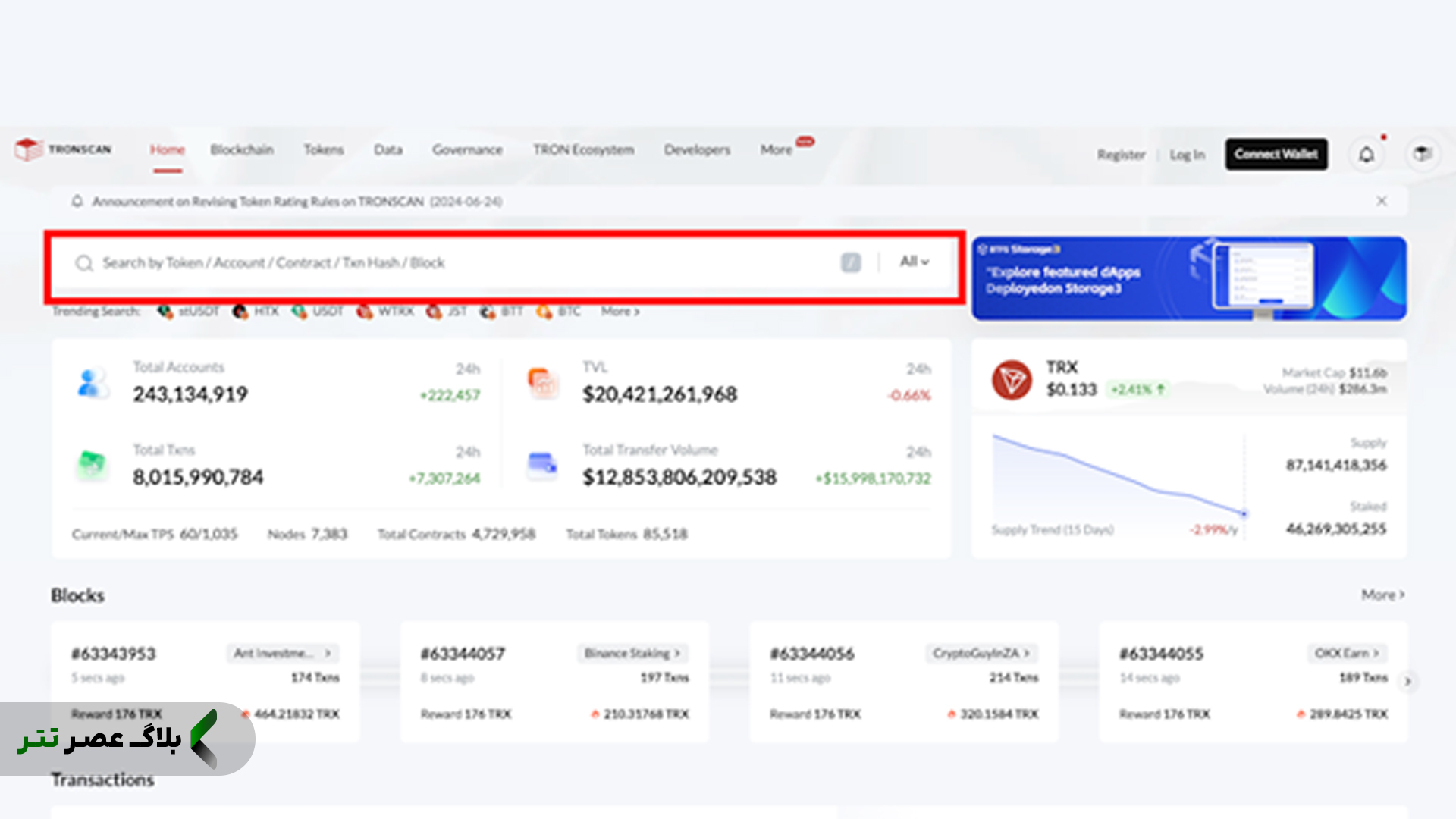The height and width of the screenshot is (819, 1456).
Task: Open the notification bell
Action: tap(1366, 155)
